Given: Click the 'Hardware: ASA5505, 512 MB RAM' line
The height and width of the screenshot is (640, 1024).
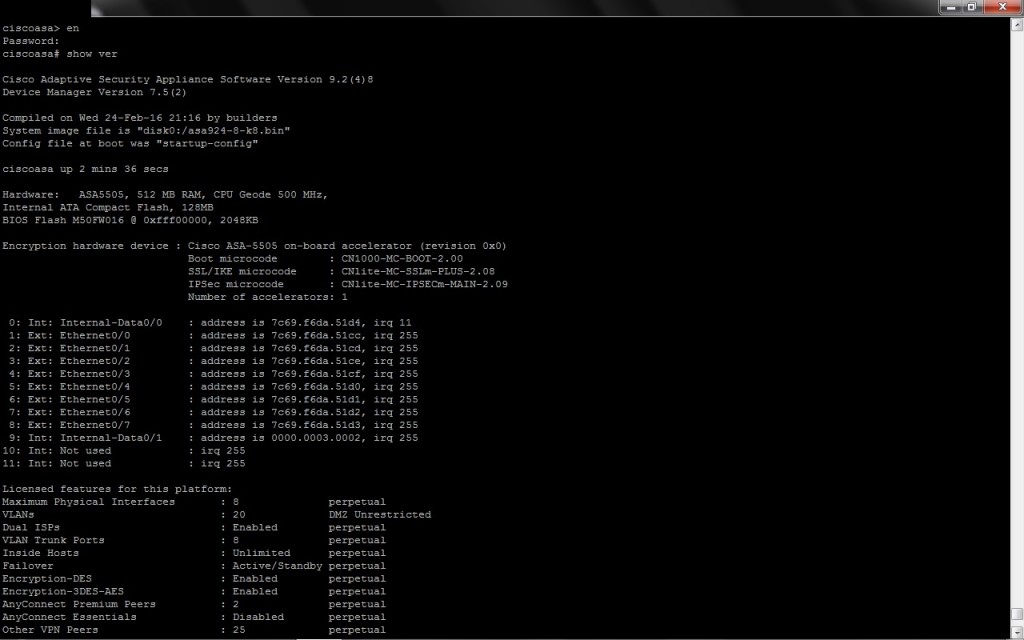Looking at the screenshot, I should pos(165,195).
